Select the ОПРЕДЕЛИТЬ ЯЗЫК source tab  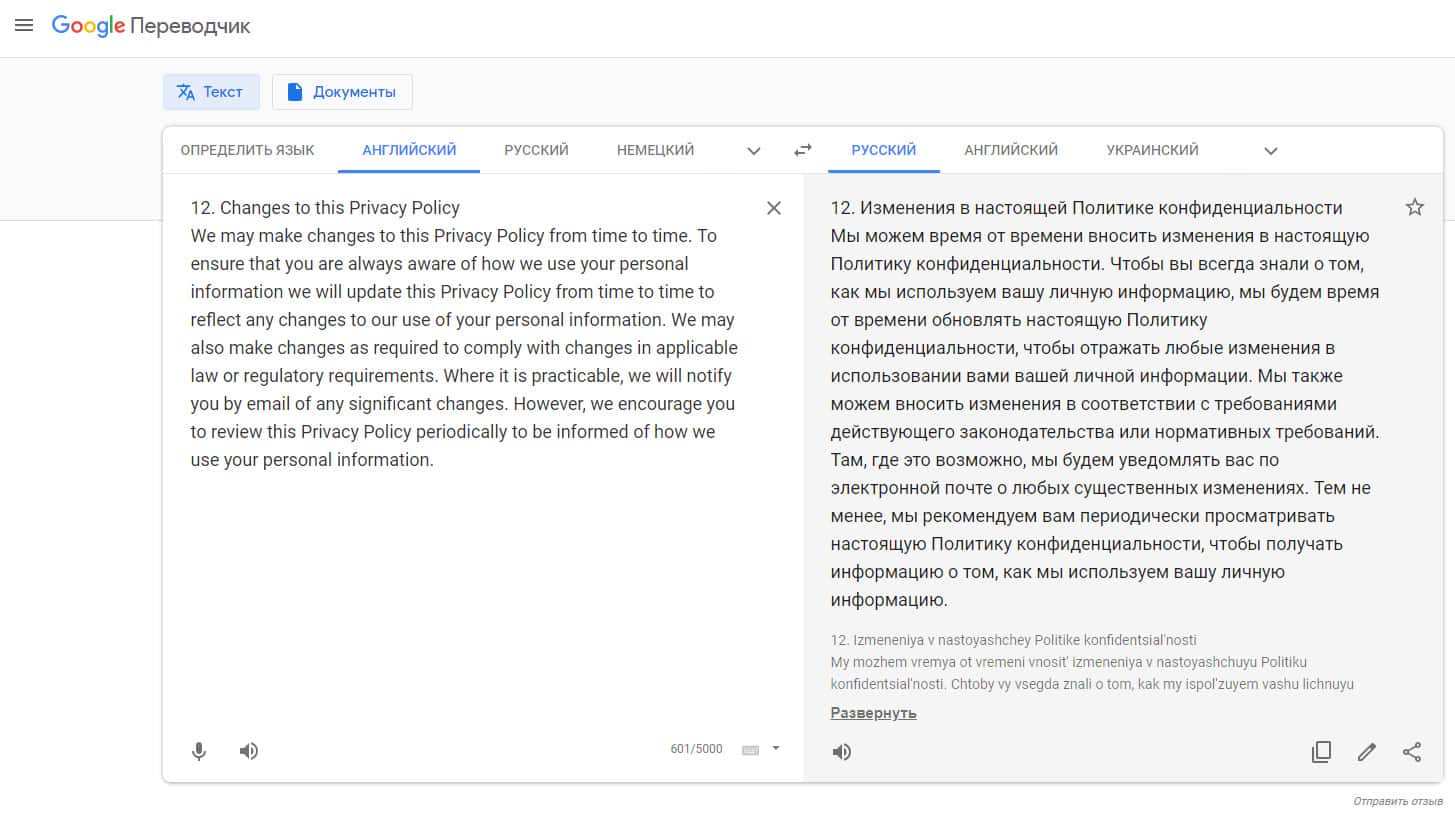click(247, 151)
